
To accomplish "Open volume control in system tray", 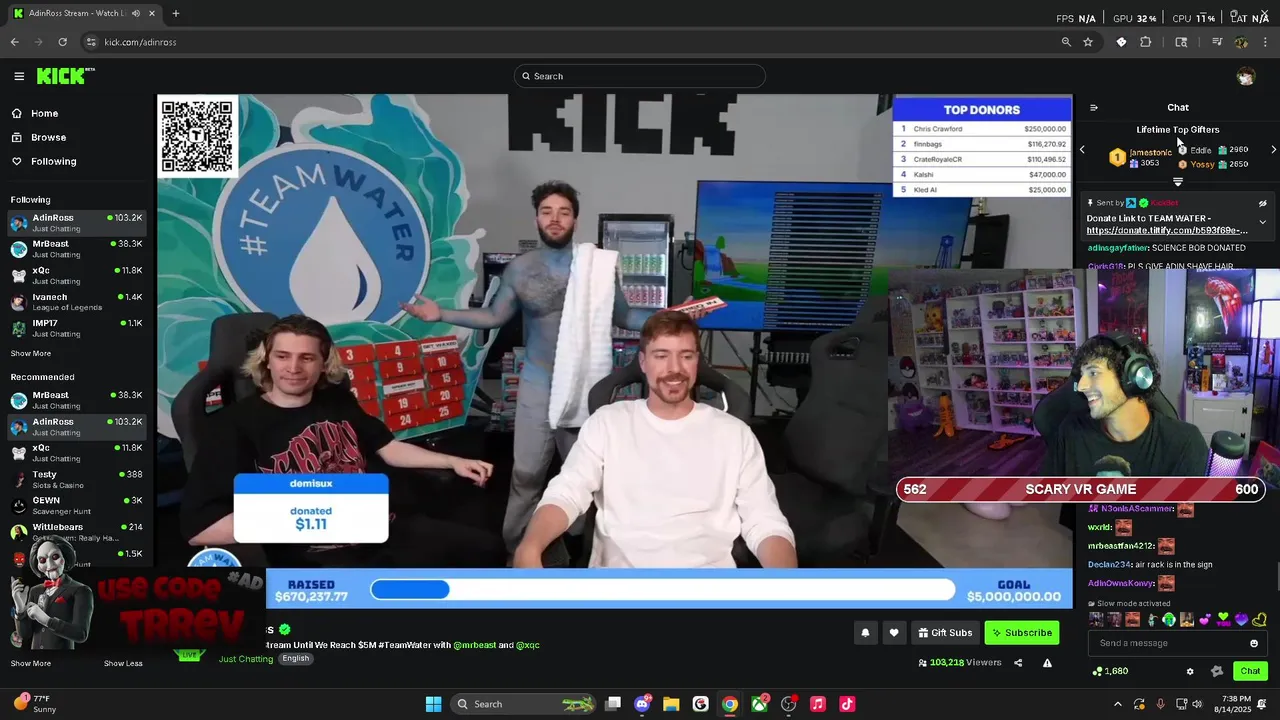I will click(x=1198, y=704).
